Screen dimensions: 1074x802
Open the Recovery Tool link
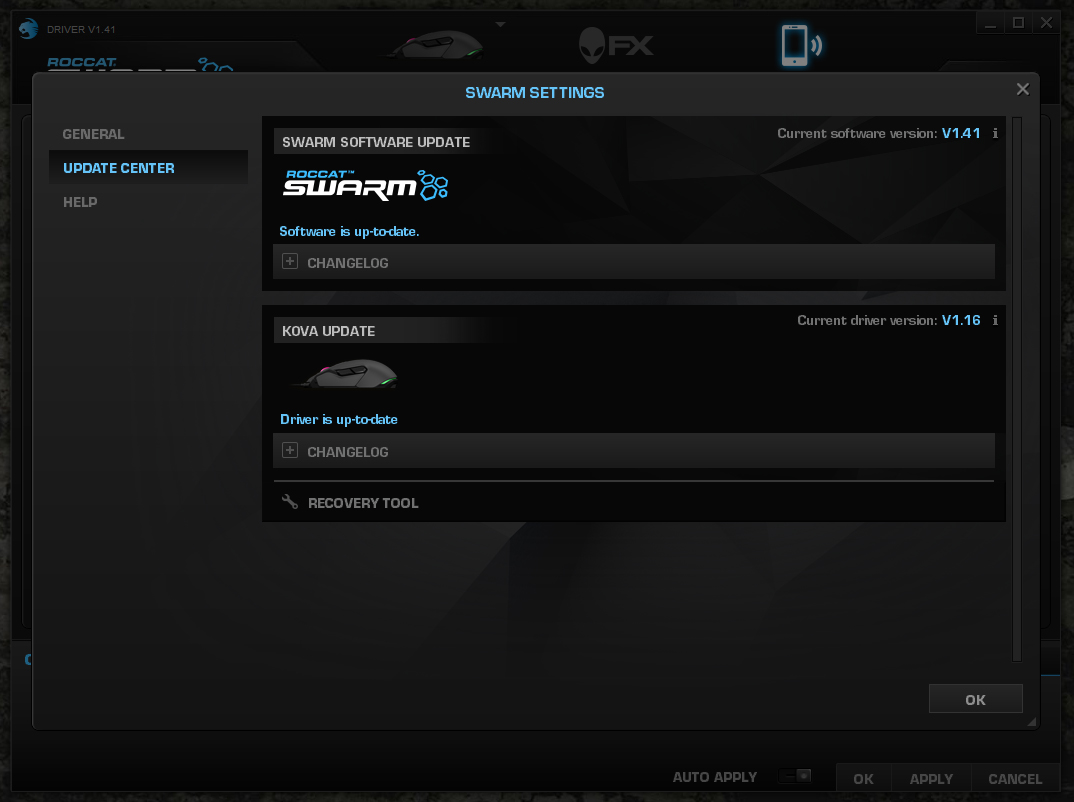point(363,503)
